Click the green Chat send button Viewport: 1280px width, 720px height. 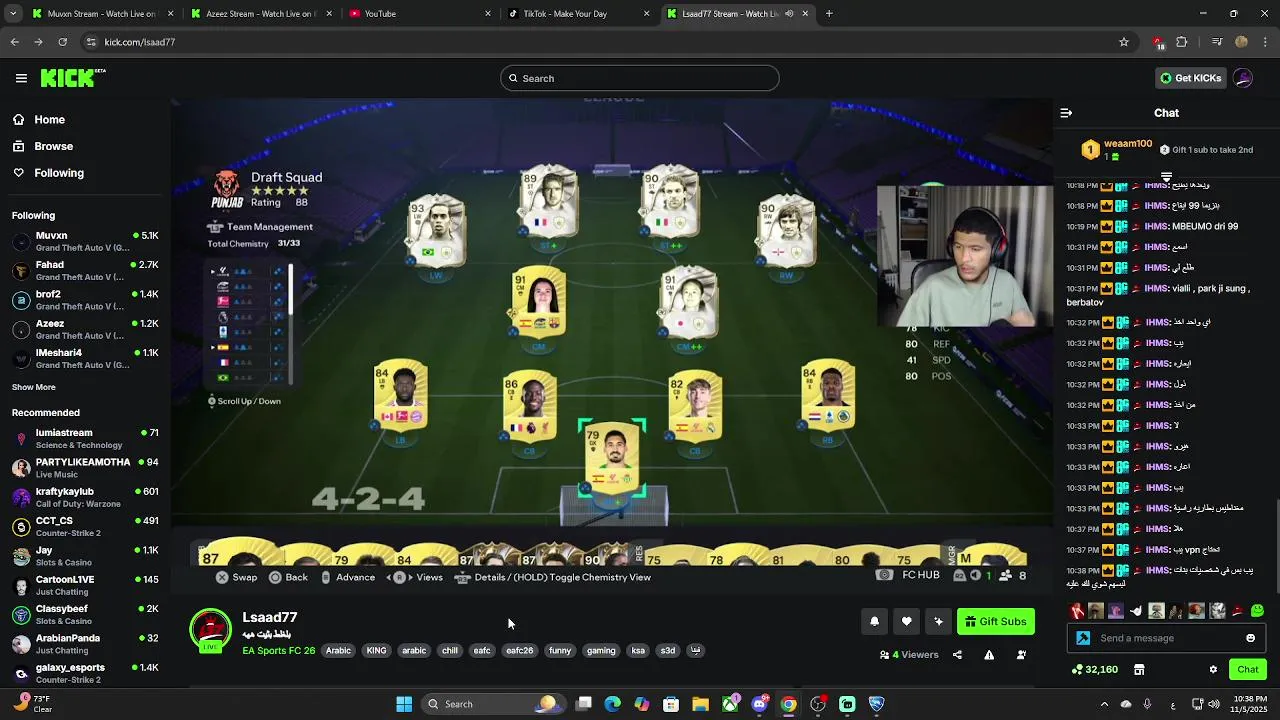(x=1248, y=670)
